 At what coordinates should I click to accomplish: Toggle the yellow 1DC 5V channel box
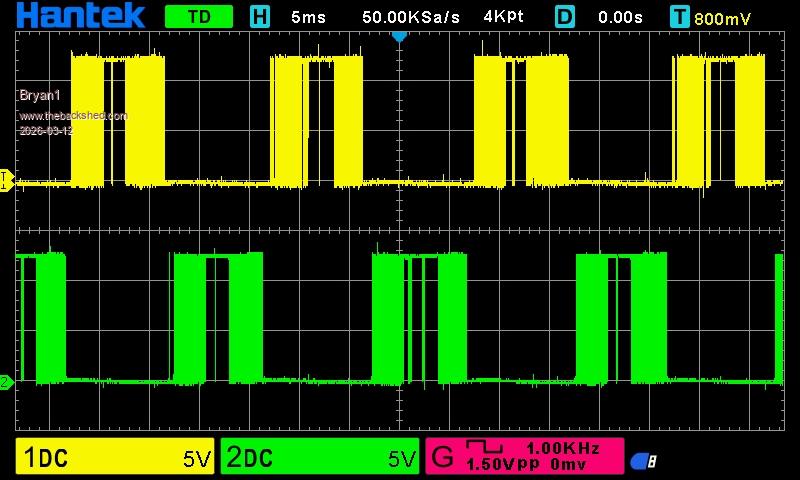(116, 458)
